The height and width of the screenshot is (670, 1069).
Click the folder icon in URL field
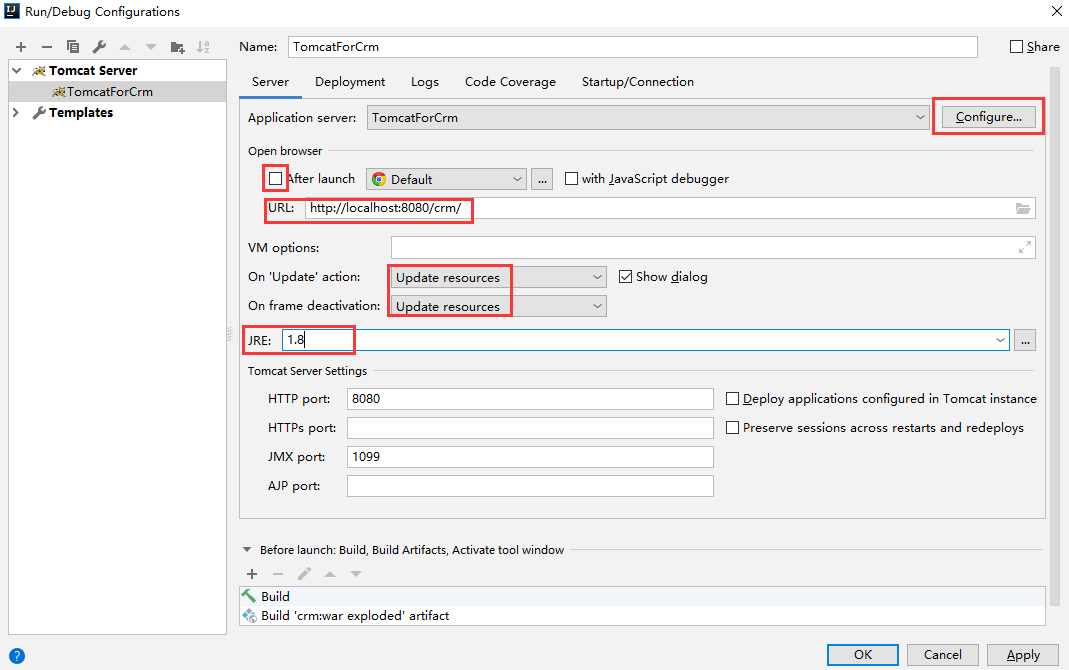click(x=1023, y=209)
